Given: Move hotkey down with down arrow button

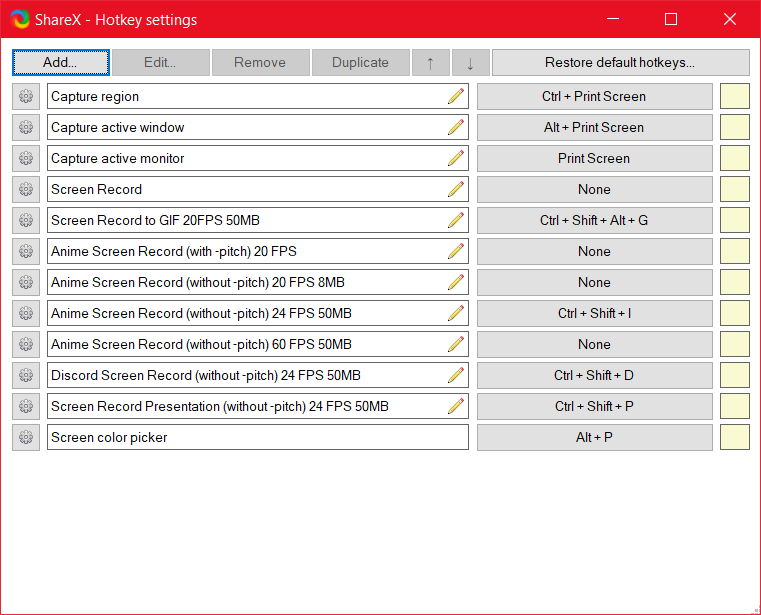Looking at the screenshot, I should point(470,62).
